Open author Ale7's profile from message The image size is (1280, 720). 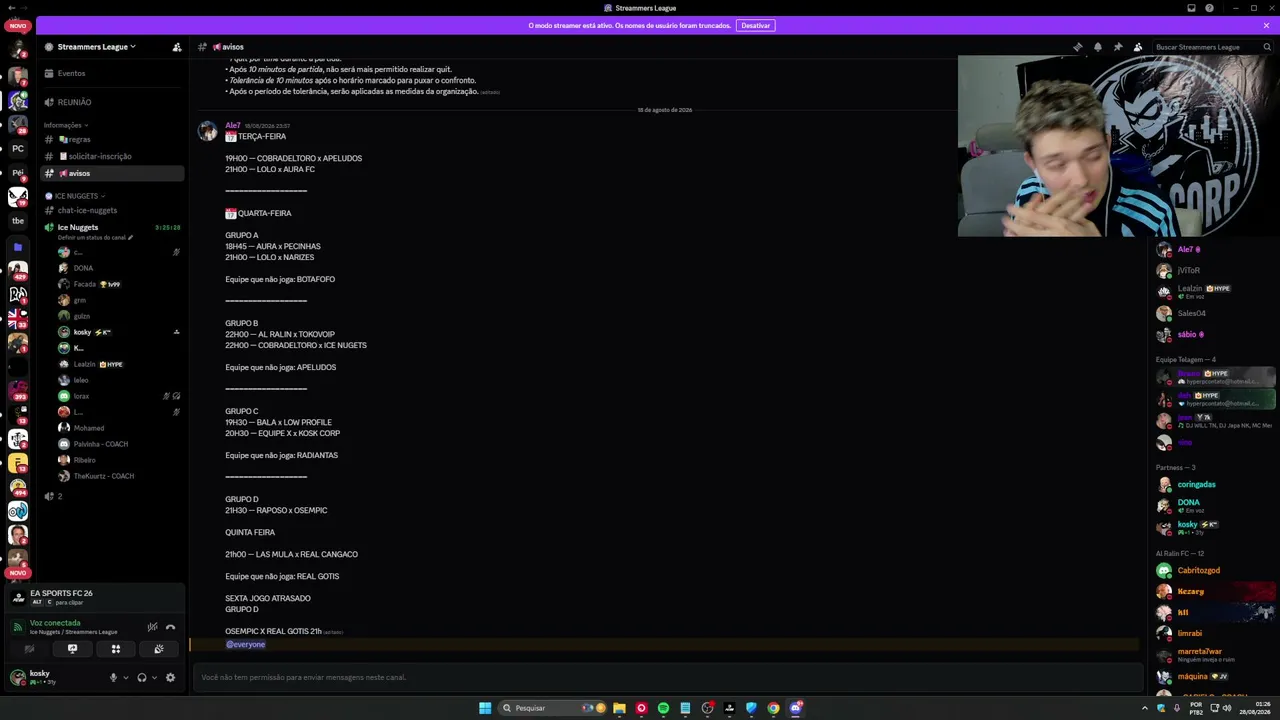(x=232, y=125)
